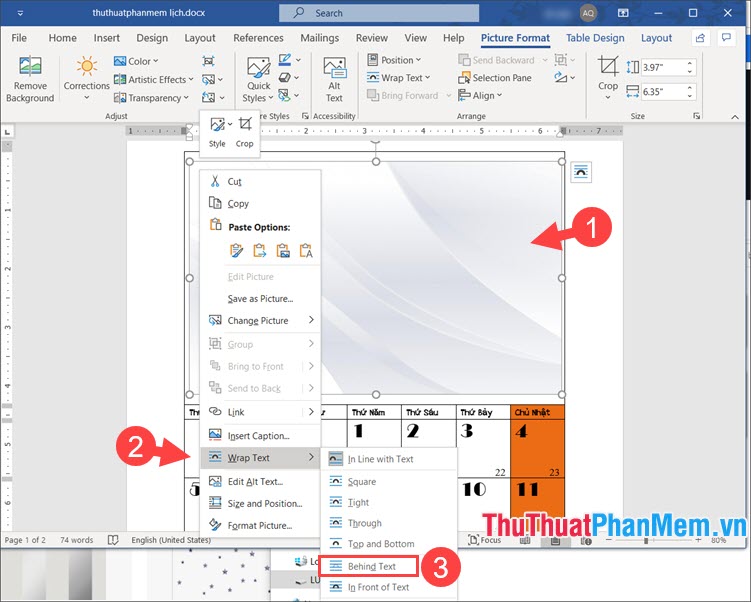Screen dimensions: 751x602
Task: Open the Position dropdown
Action: [x=394, y=60]
